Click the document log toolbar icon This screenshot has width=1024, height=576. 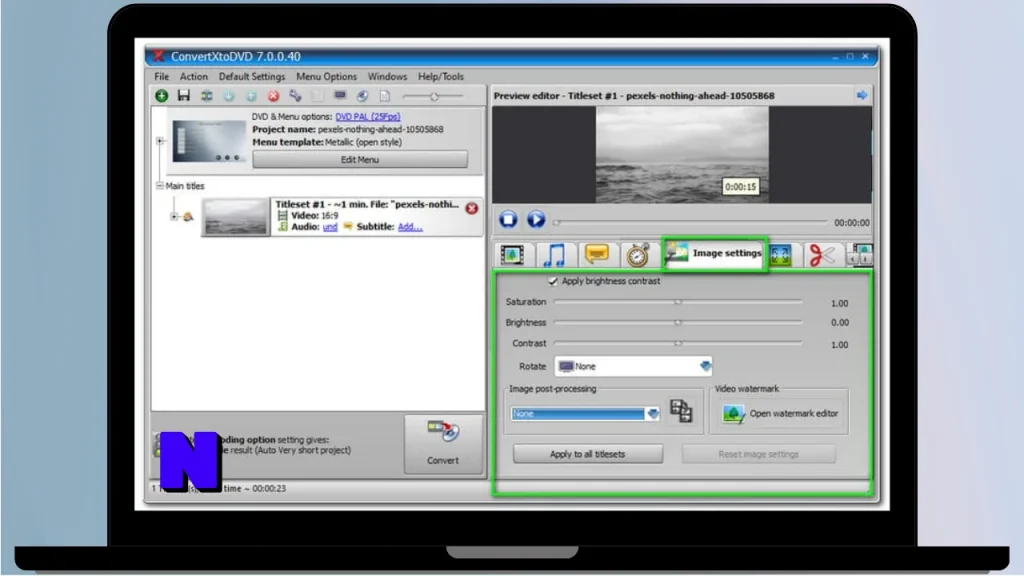coord(385,96)
